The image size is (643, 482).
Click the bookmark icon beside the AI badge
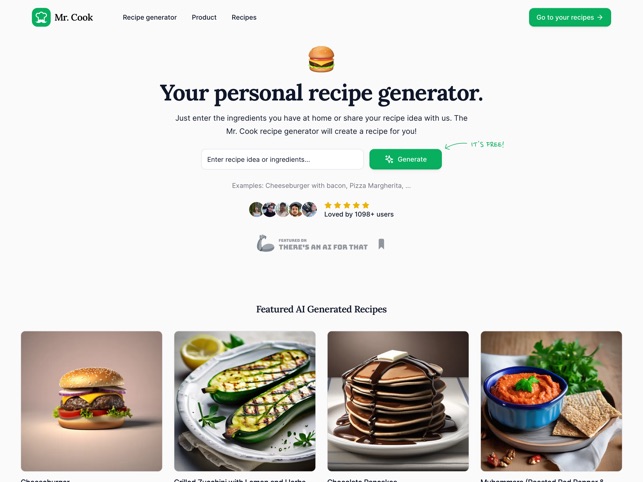pyautogui.click(x=381, y=244)
